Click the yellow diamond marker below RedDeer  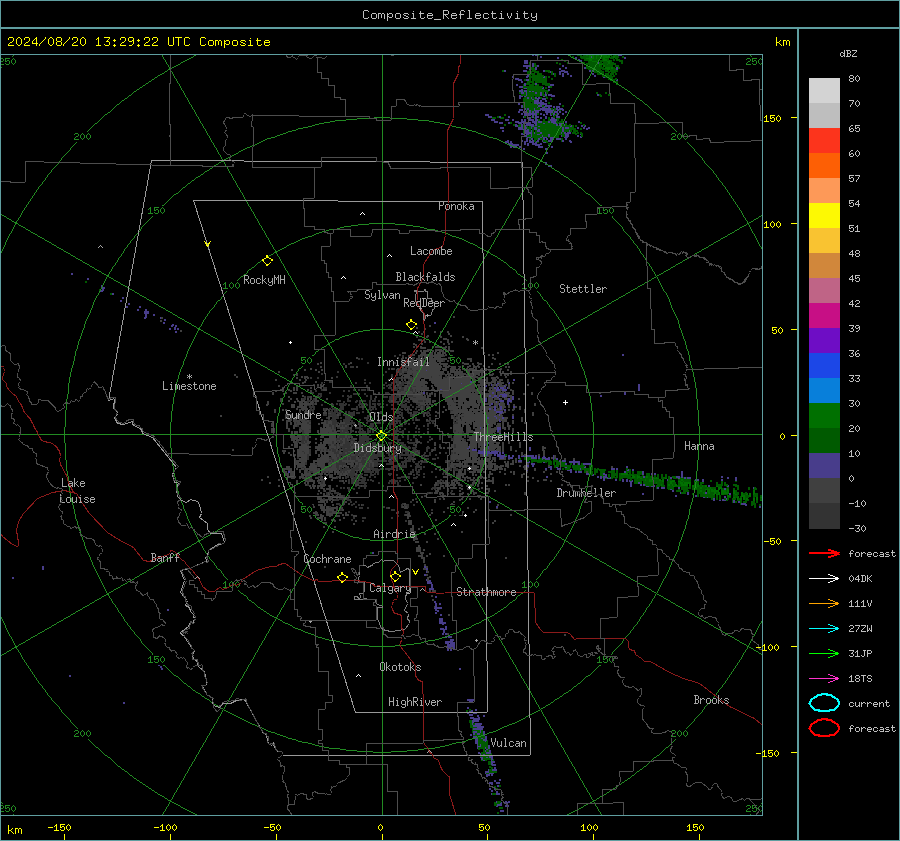point(411,325)
